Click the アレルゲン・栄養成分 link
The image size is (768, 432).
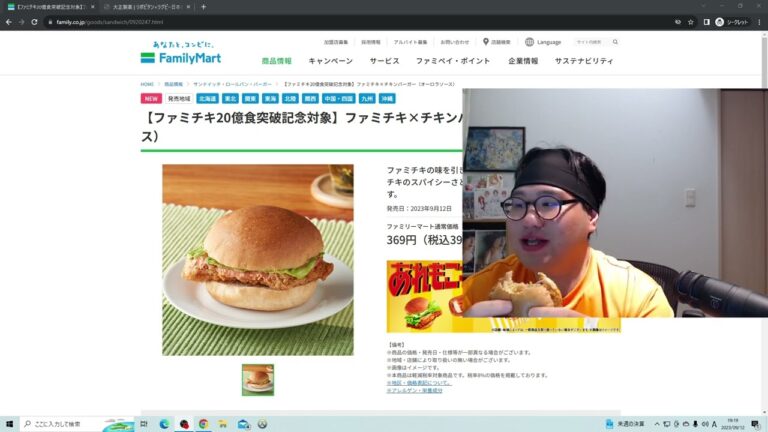click(414, 390)
